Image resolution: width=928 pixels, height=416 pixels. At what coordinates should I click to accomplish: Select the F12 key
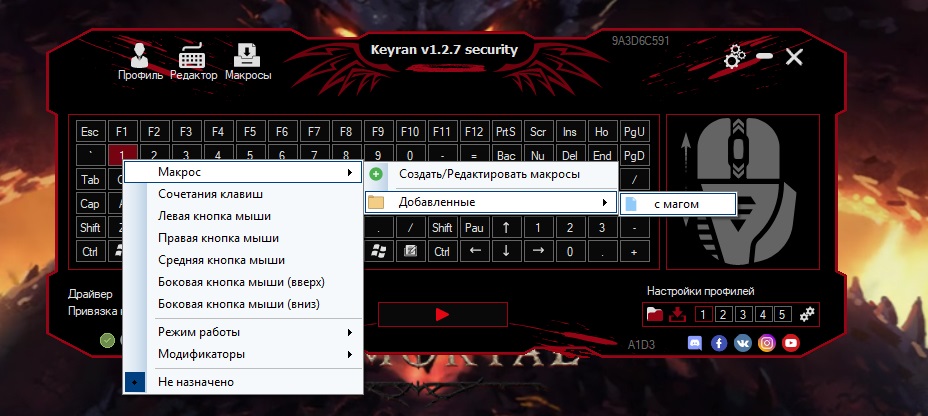coord(474,131)
